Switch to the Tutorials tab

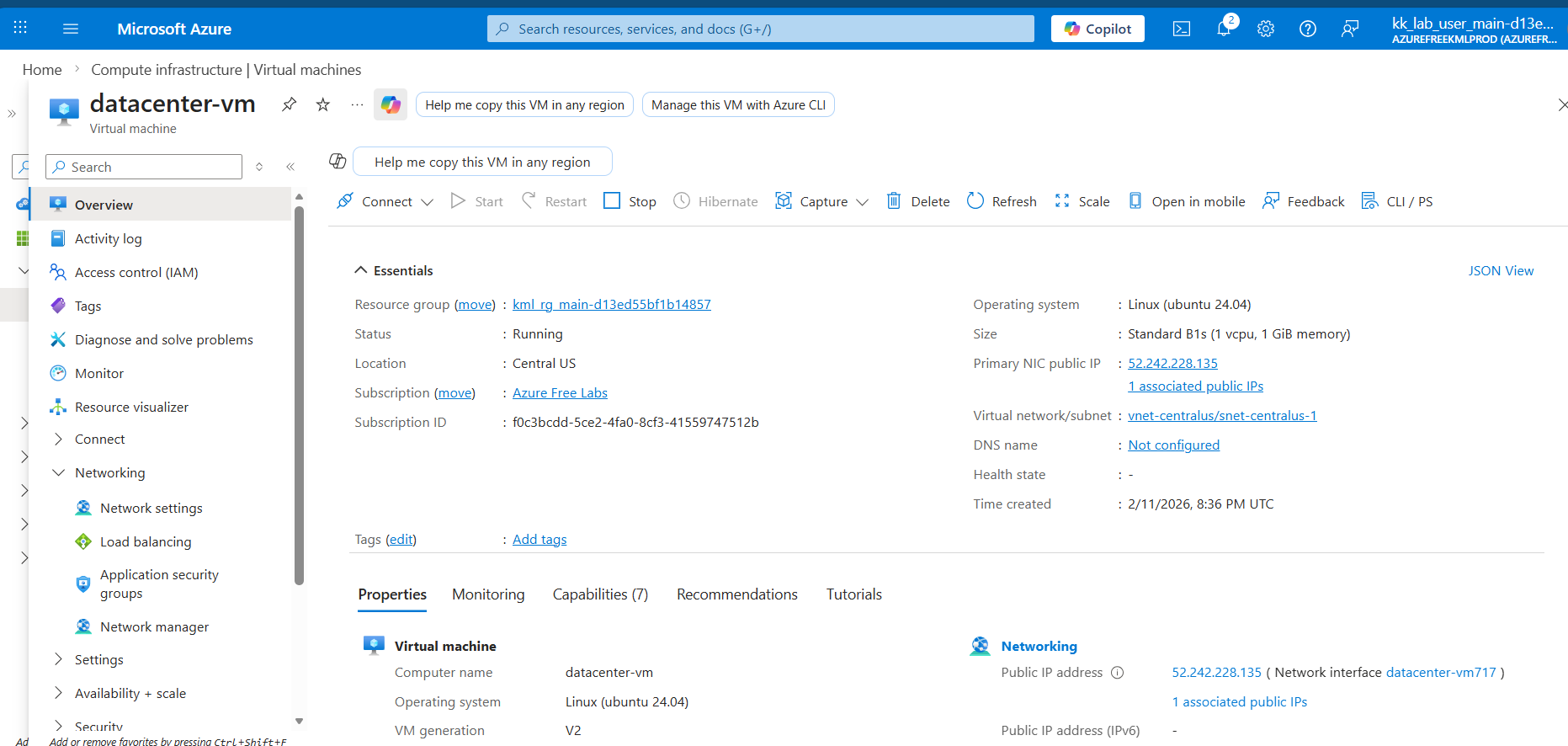click(x=854, y=594)
